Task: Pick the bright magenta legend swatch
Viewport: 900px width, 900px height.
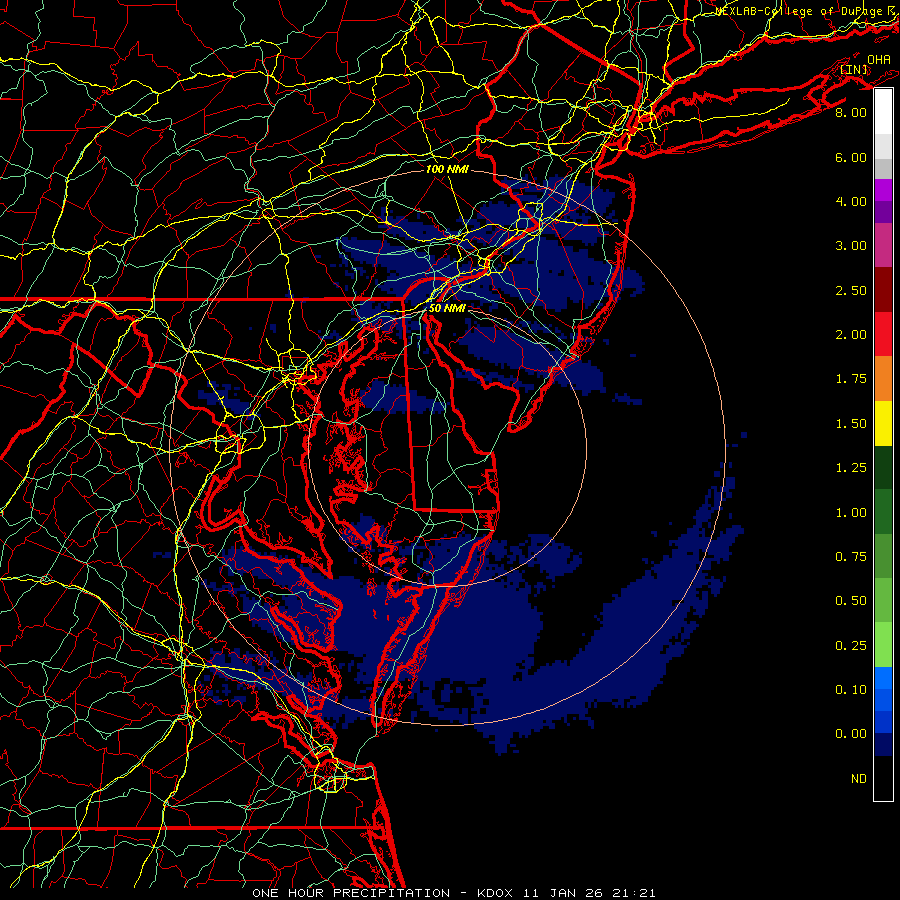Action: point(883,190)
